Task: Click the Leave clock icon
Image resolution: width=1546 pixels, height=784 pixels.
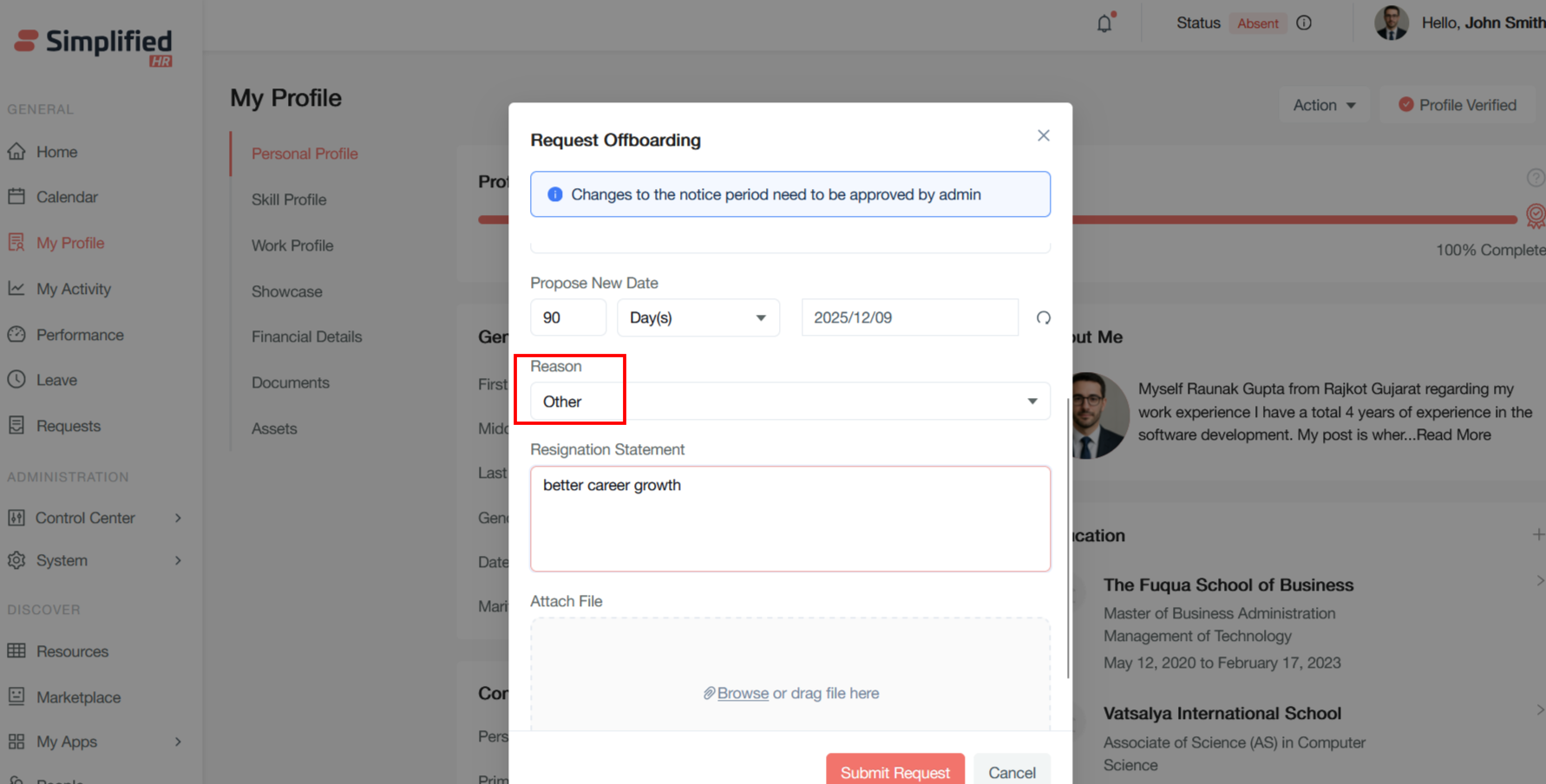Action: [16, 380]
